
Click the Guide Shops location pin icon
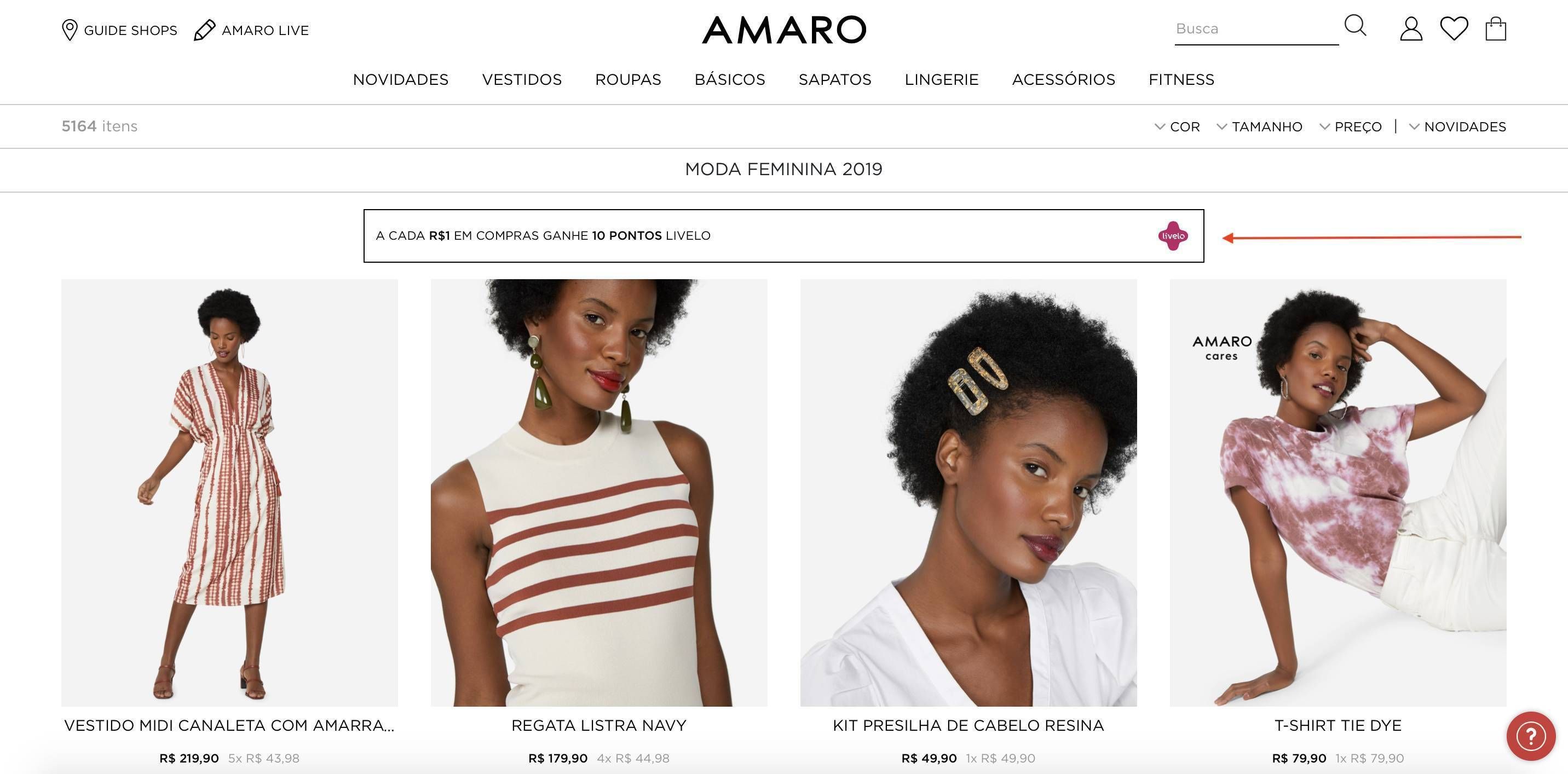[x=70, y=30]
